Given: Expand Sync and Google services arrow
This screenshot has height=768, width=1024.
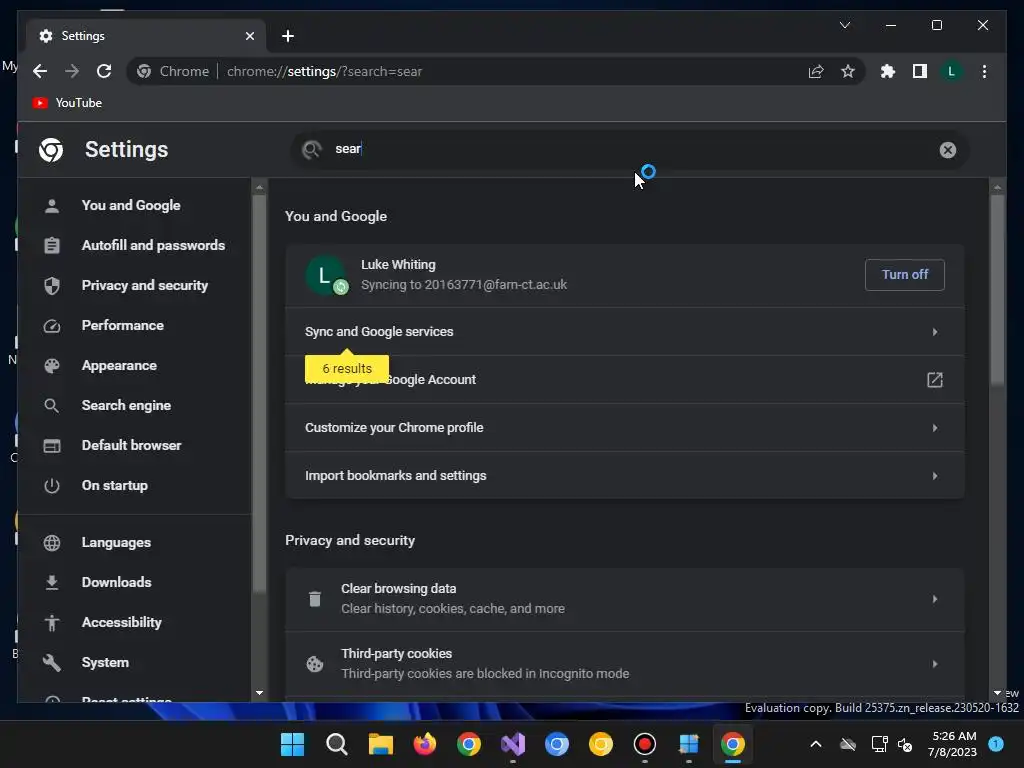Looking at the screenshot, I should pyautogui.click(x=935, y=332).
